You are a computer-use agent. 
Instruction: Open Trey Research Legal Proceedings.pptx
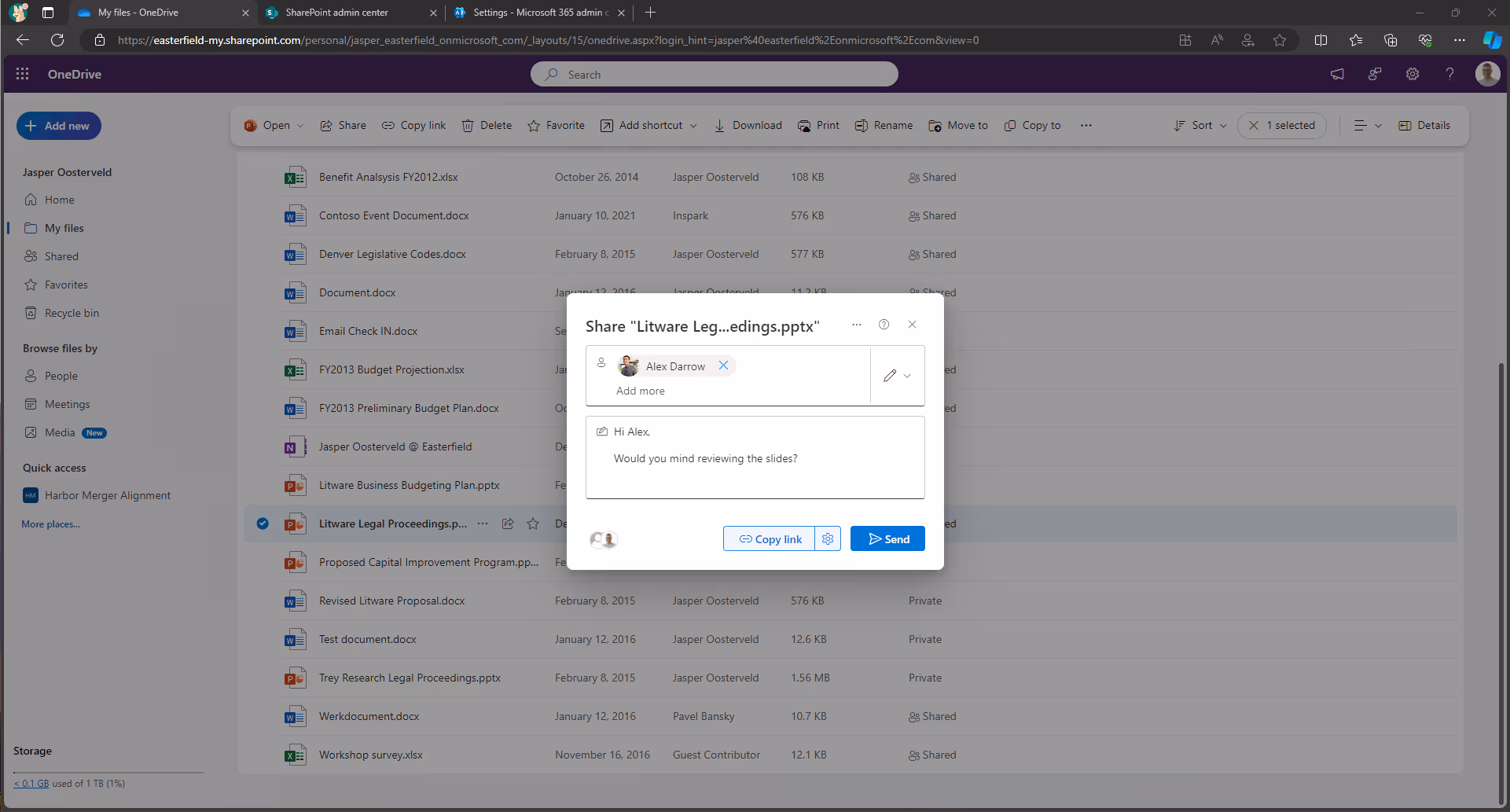(410, 678)
